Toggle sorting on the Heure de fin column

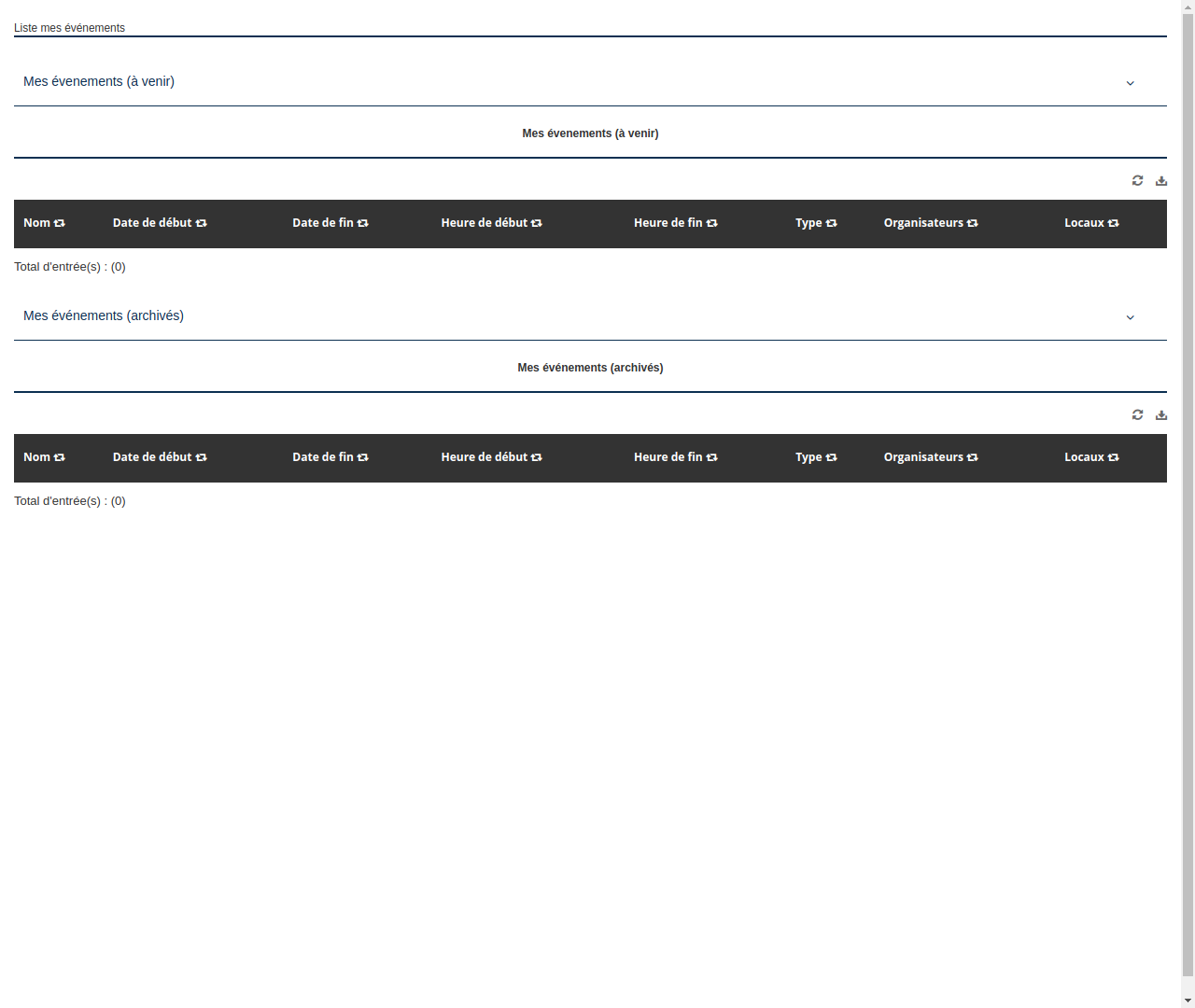point(711,223)
